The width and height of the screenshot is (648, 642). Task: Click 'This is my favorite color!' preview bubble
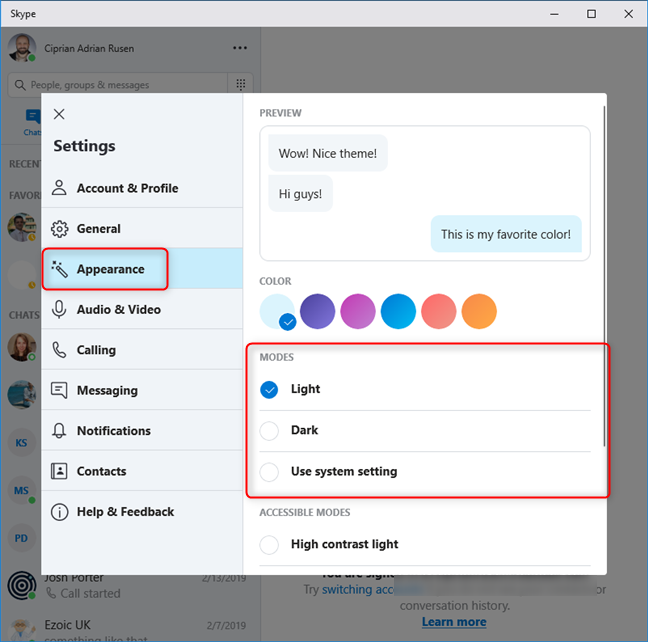(x=506, y=234)
